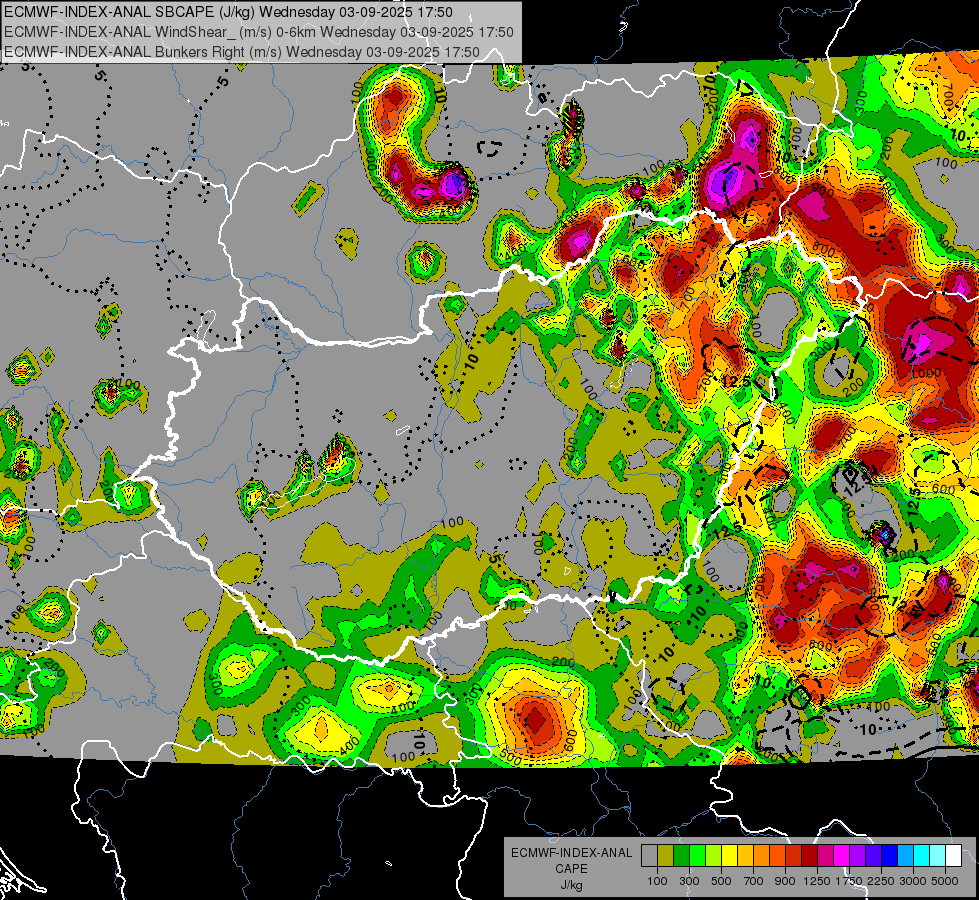
Task: Click the gray swatch in CAPE legend
Action: point(649,856)
